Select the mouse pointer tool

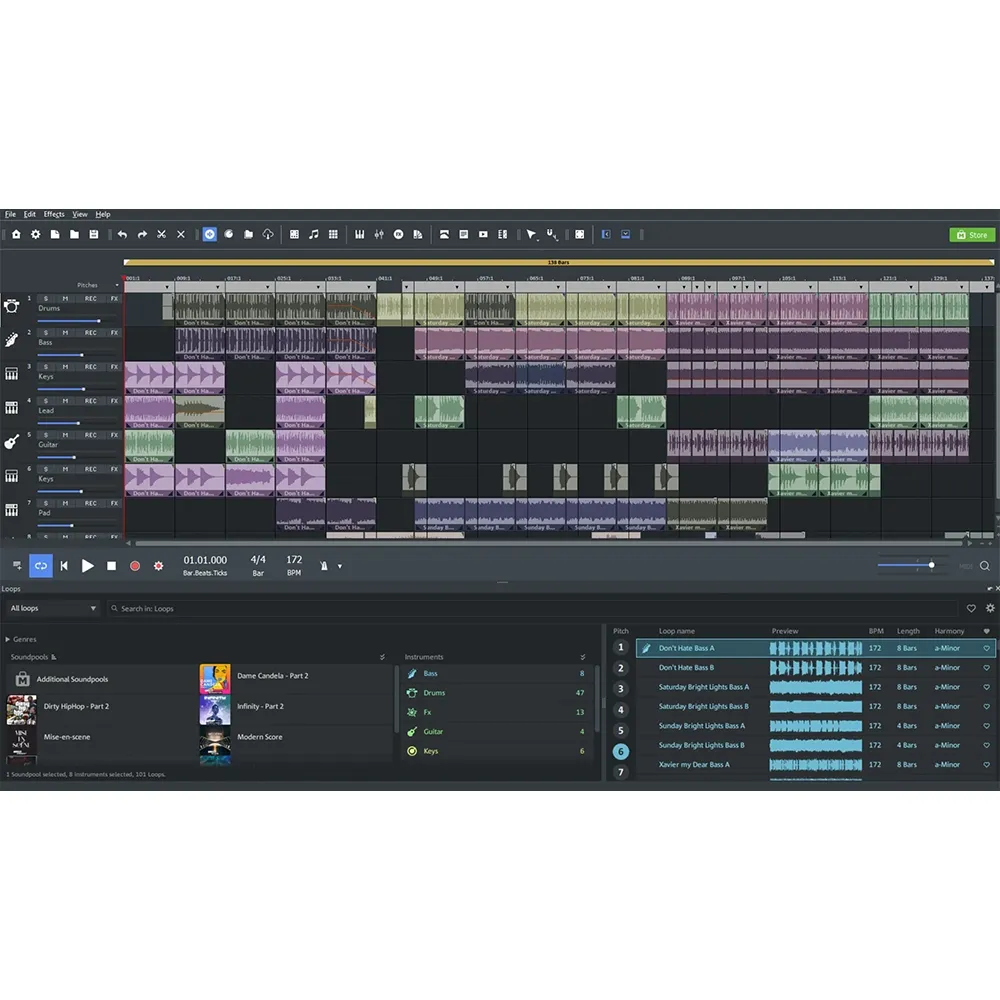click(530, 235)
